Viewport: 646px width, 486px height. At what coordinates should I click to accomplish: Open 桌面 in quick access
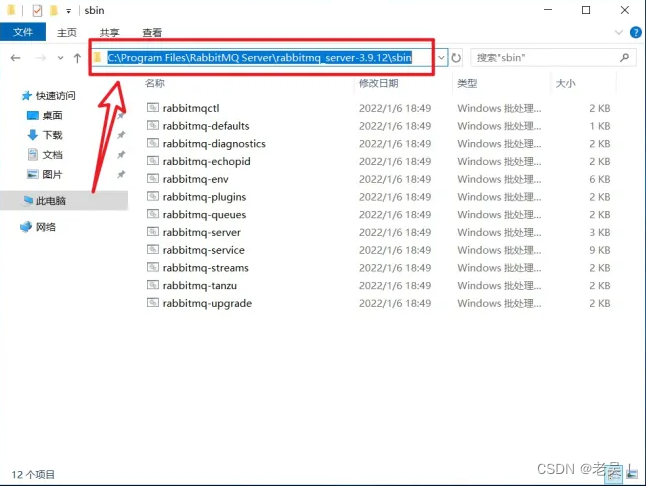click(44, 115)
